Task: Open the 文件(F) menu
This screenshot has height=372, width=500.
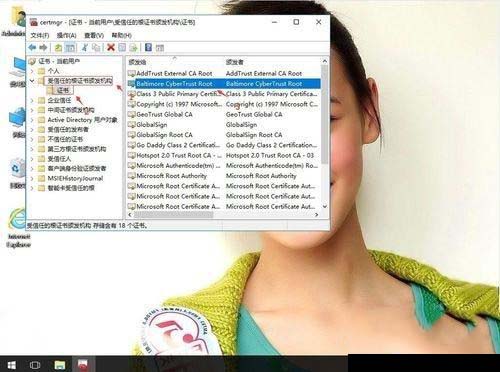Action: coord(40,35)
